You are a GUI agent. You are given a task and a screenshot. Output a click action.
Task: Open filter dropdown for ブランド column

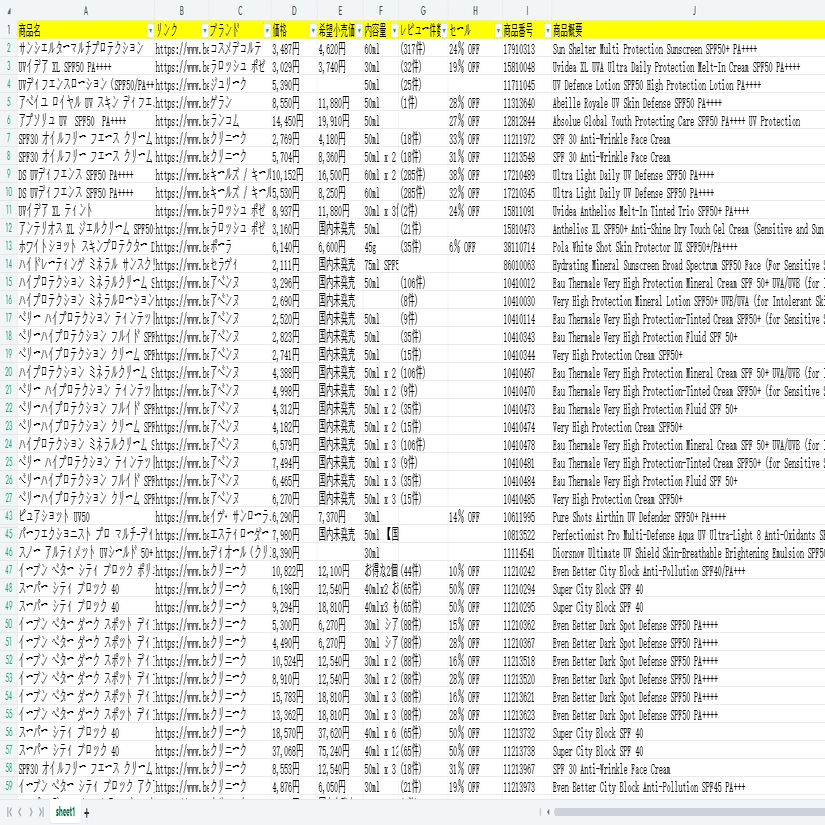pos(267,31)
